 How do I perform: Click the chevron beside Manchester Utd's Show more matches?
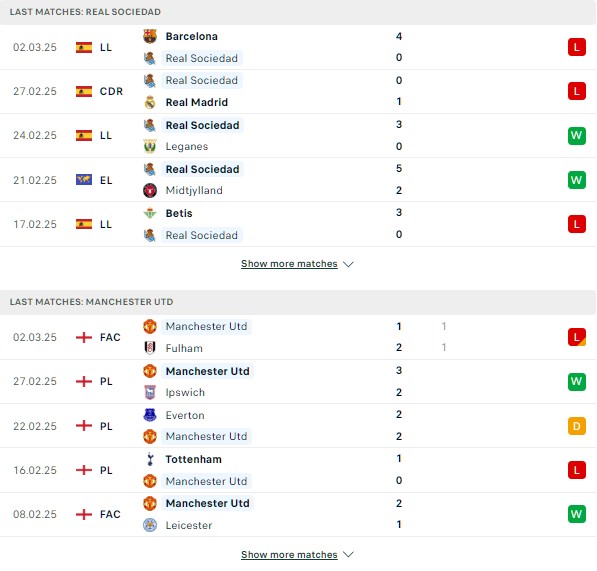click(x=348, y=555)
